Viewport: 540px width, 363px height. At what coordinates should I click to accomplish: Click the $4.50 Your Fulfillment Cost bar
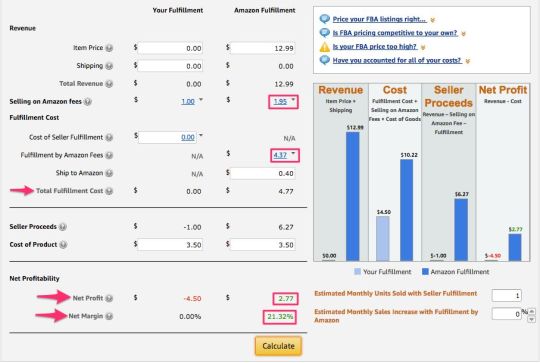point(383,238)
